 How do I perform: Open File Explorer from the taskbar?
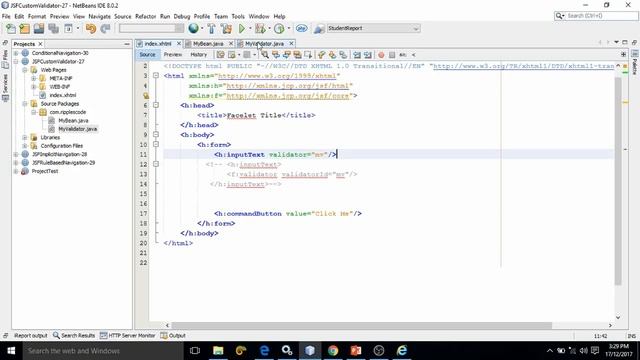tap(218, 351)
